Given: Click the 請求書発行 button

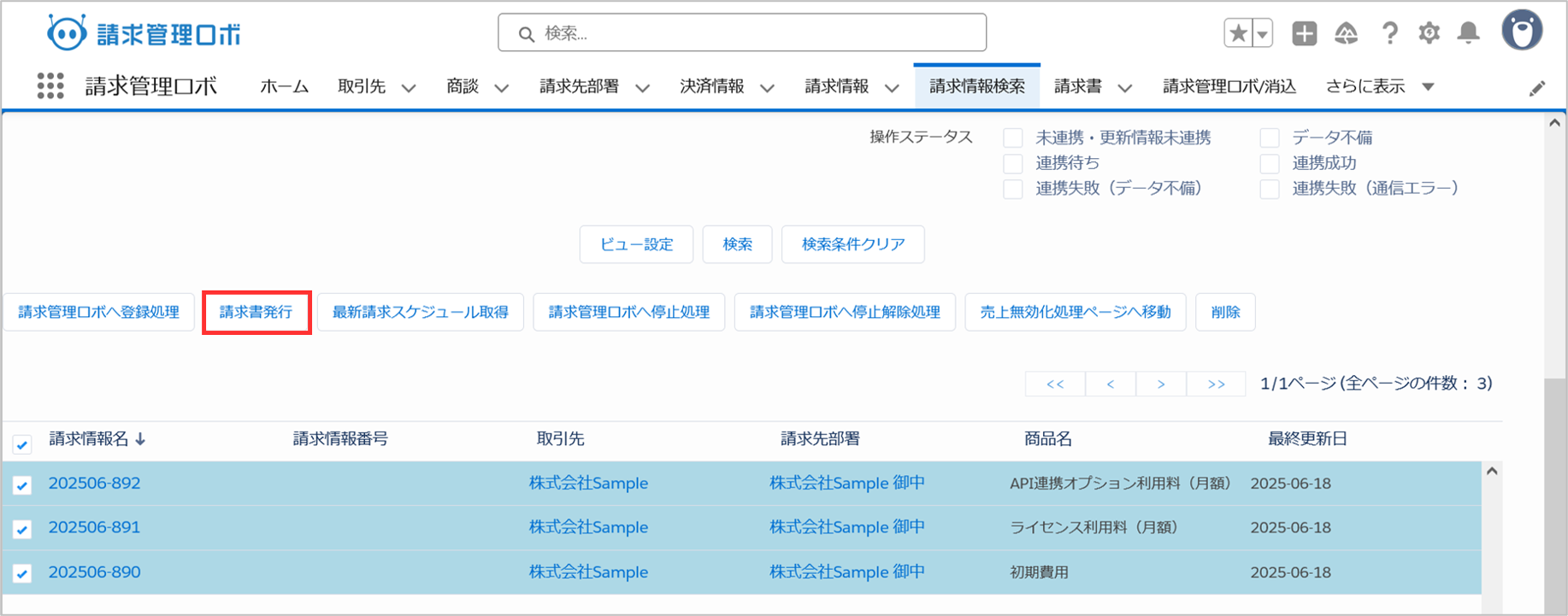Looking at the screenshot, I should coord(256,313).
